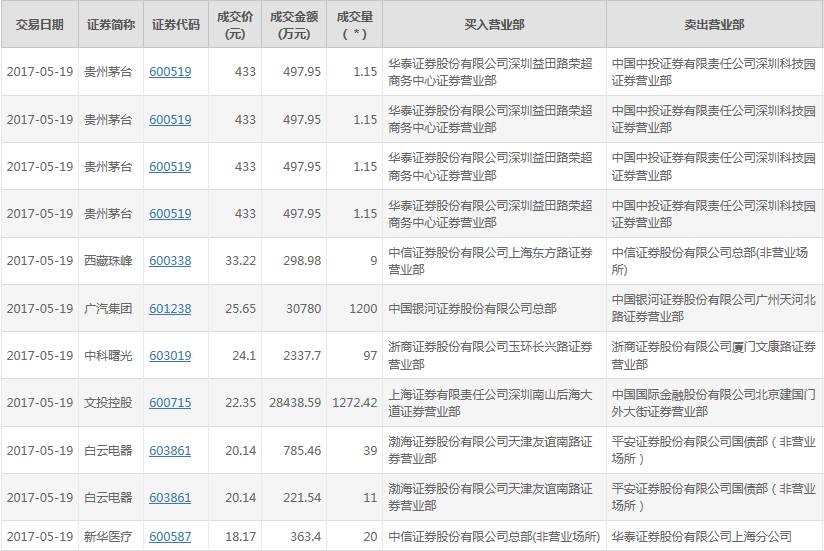Open 603861 link in the 221.54 row

point(170,497)
